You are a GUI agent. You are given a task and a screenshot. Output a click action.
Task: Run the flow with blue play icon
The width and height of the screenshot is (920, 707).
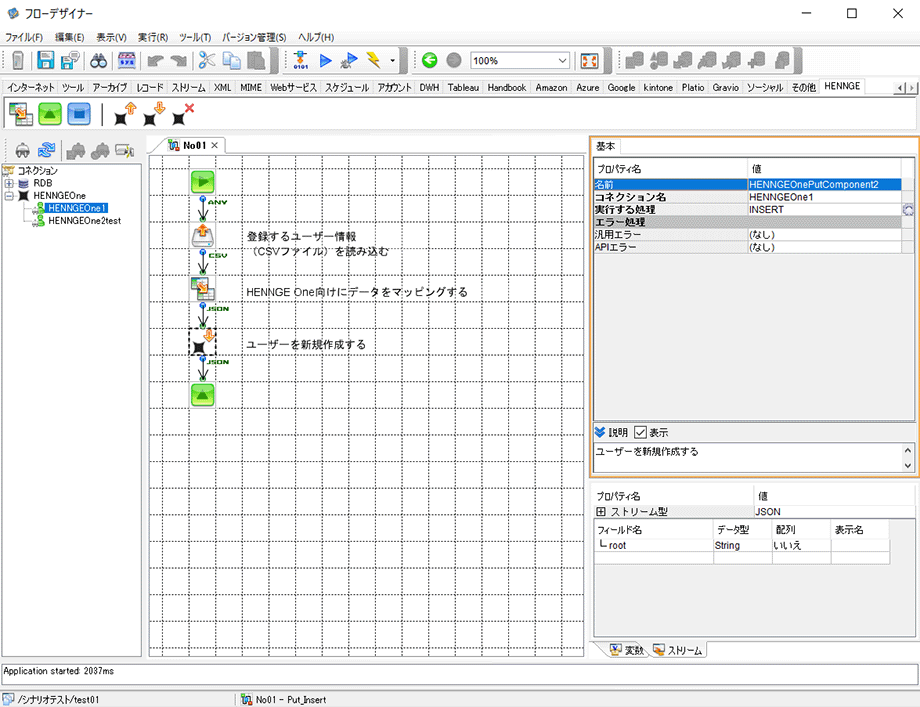[x=326, y=60]
